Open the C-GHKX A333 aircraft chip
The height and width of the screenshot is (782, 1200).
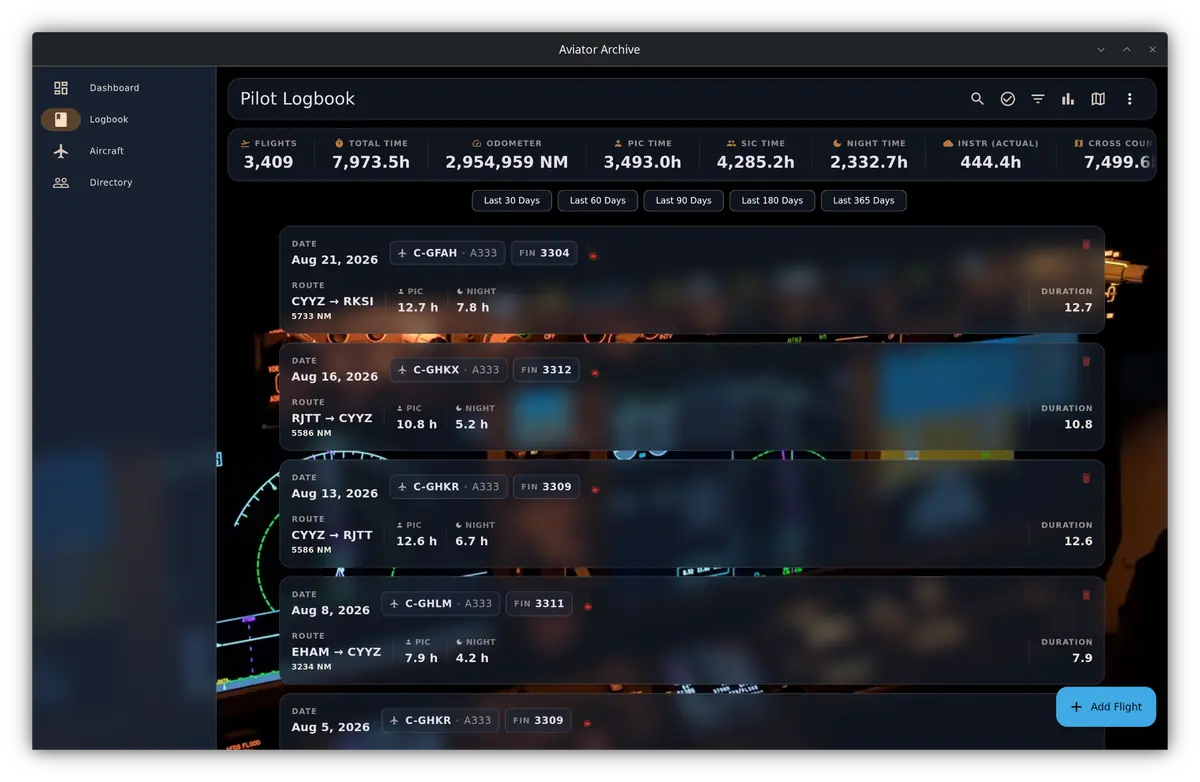(448, 370)
